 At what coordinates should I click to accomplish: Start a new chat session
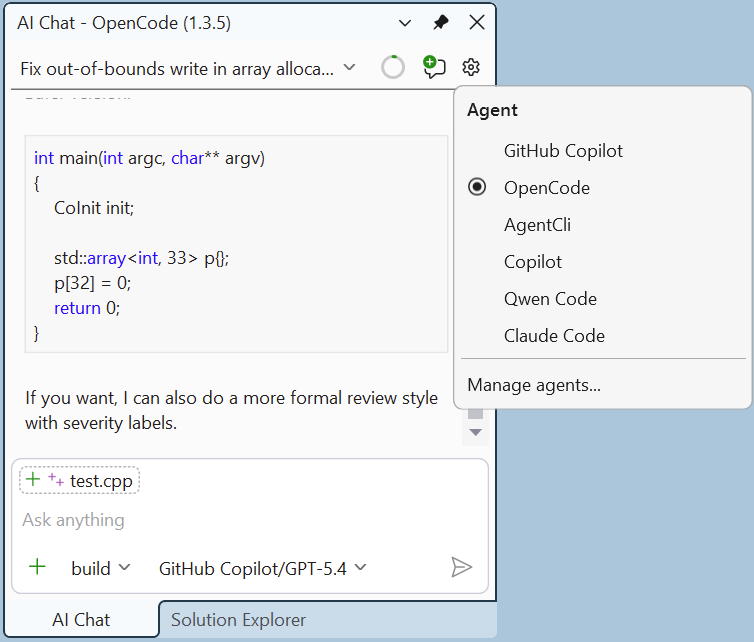[x=433, y=67]
